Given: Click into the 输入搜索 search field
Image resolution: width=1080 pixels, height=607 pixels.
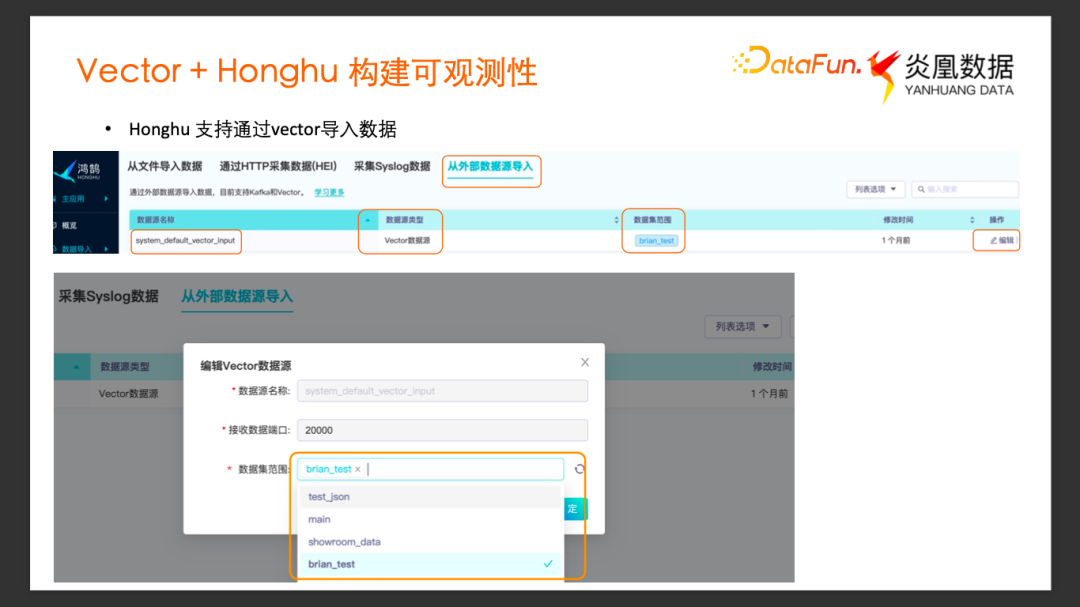Looking at the screenshot, I should [x=964, y=189].
